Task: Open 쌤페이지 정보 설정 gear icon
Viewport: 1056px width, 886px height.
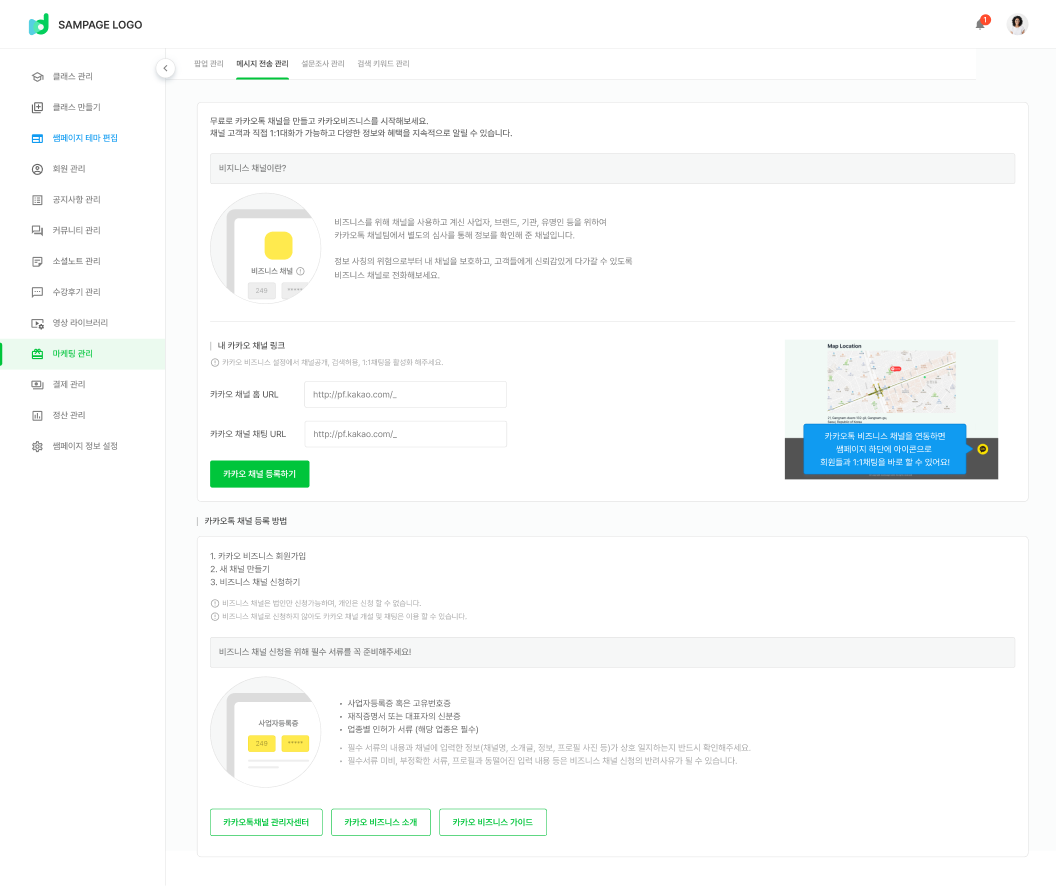Action: coord(37,446)
